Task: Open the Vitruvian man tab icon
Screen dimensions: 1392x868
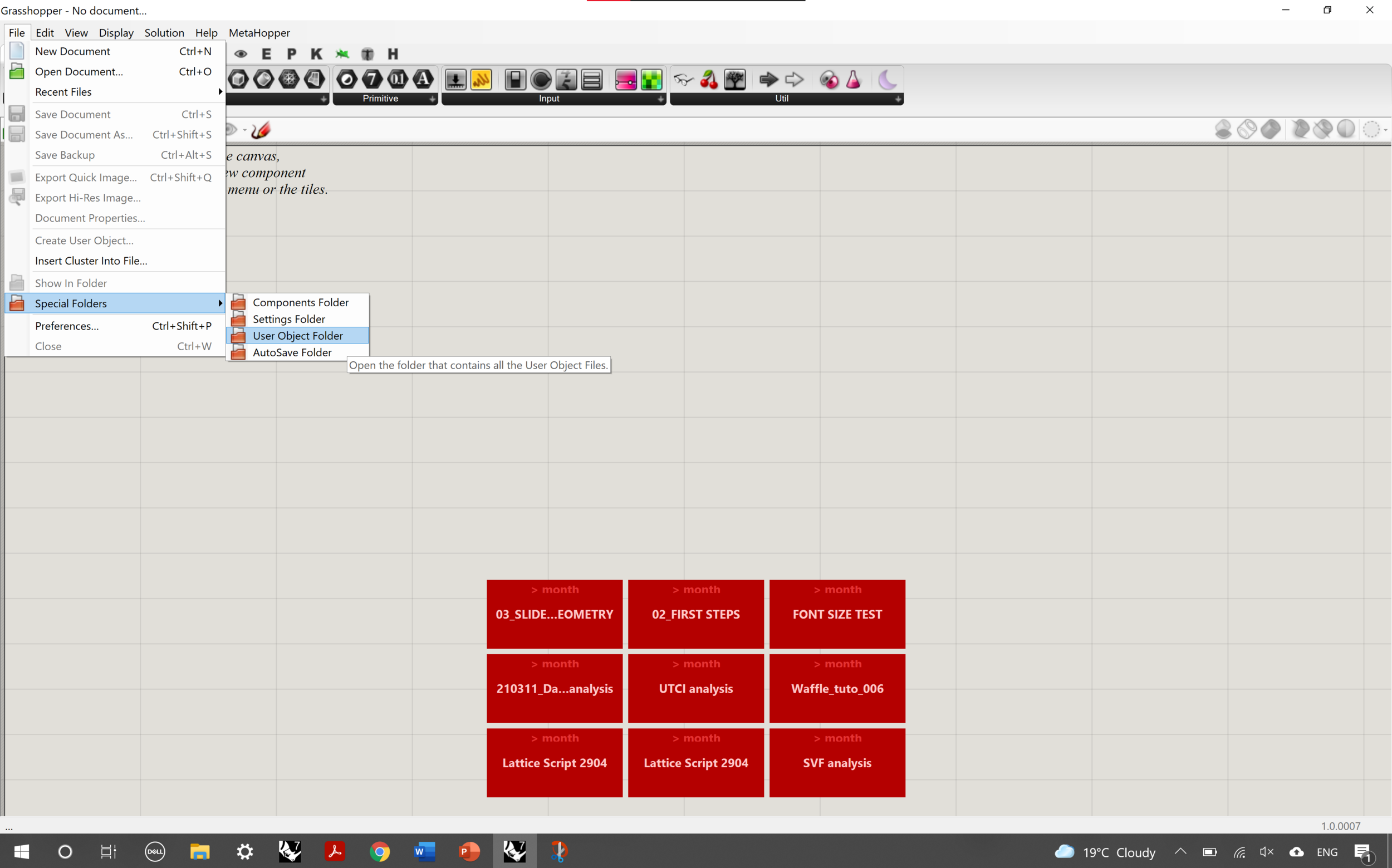Action: [x=367, y=54]
